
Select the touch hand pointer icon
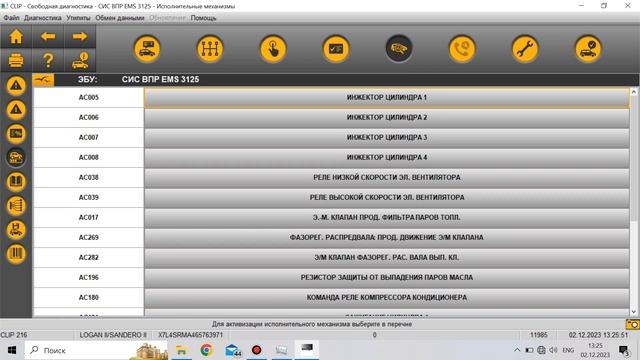pyautogui.click(x=273, y=49)
